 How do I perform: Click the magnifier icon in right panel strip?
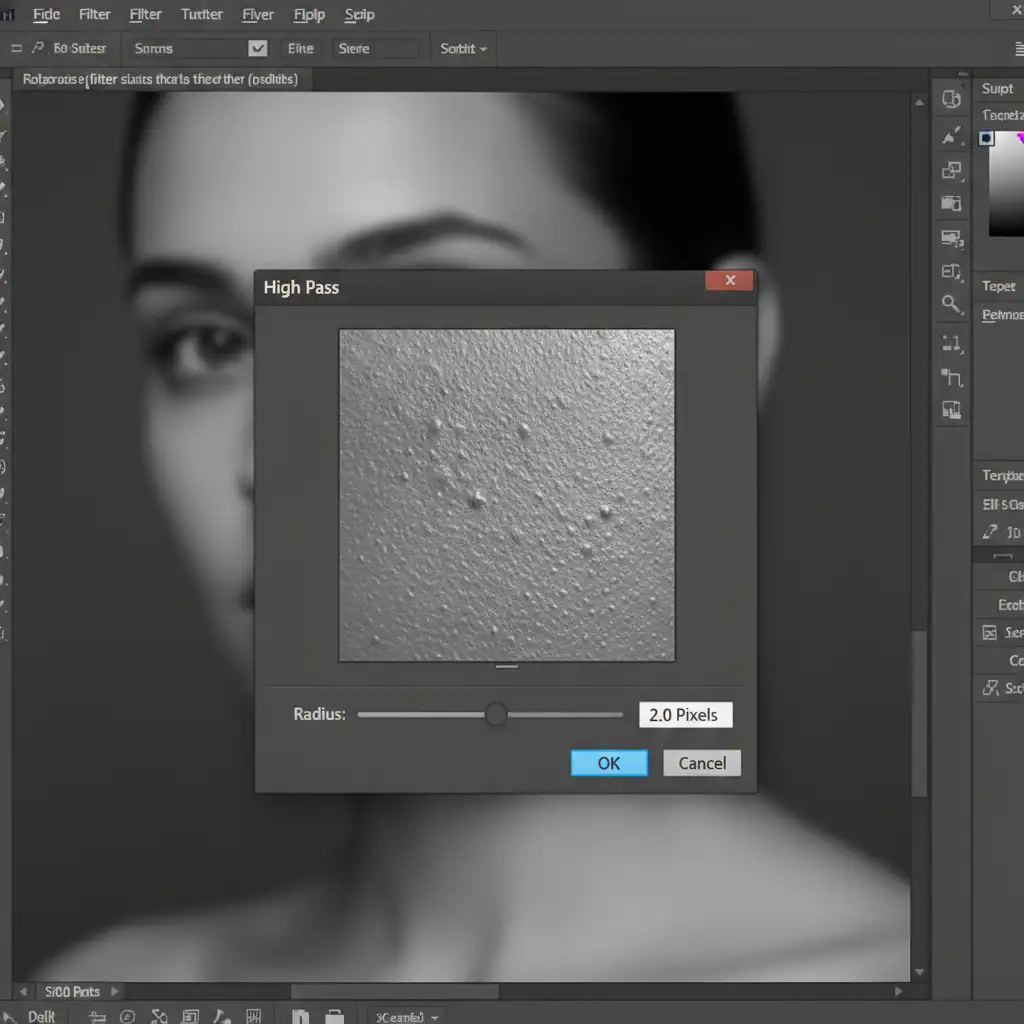pyautogui.click(x=951, y=304)
